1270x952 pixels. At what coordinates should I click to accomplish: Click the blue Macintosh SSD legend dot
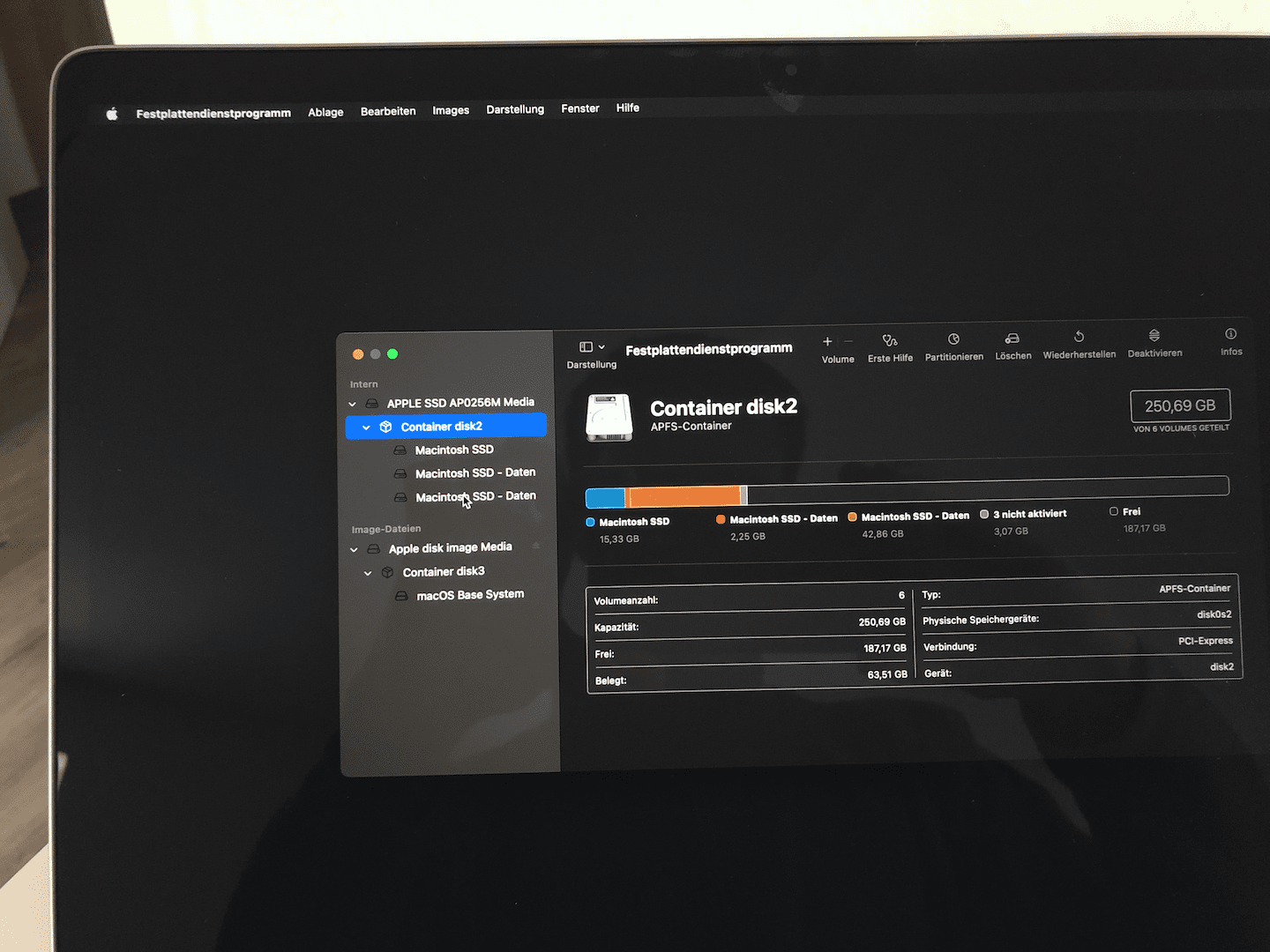click(x=590, y=523)
